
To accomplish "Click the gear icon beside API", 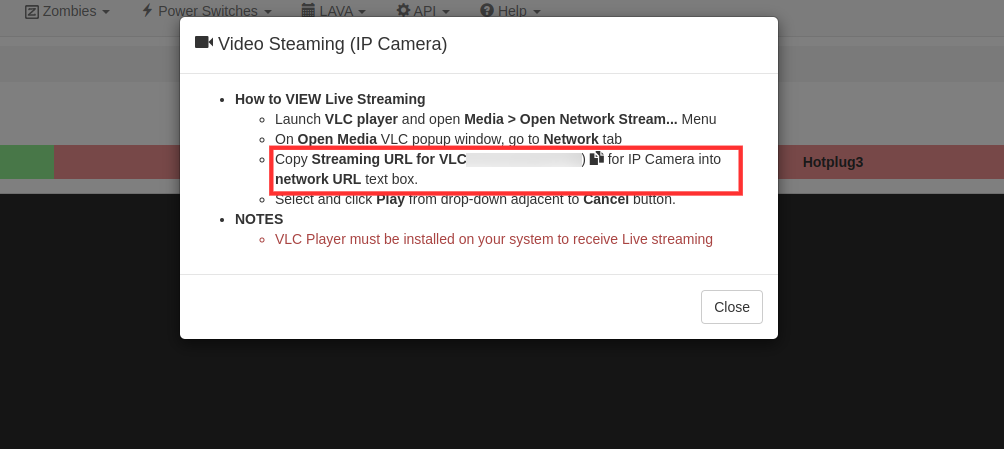I will point(403,10).
